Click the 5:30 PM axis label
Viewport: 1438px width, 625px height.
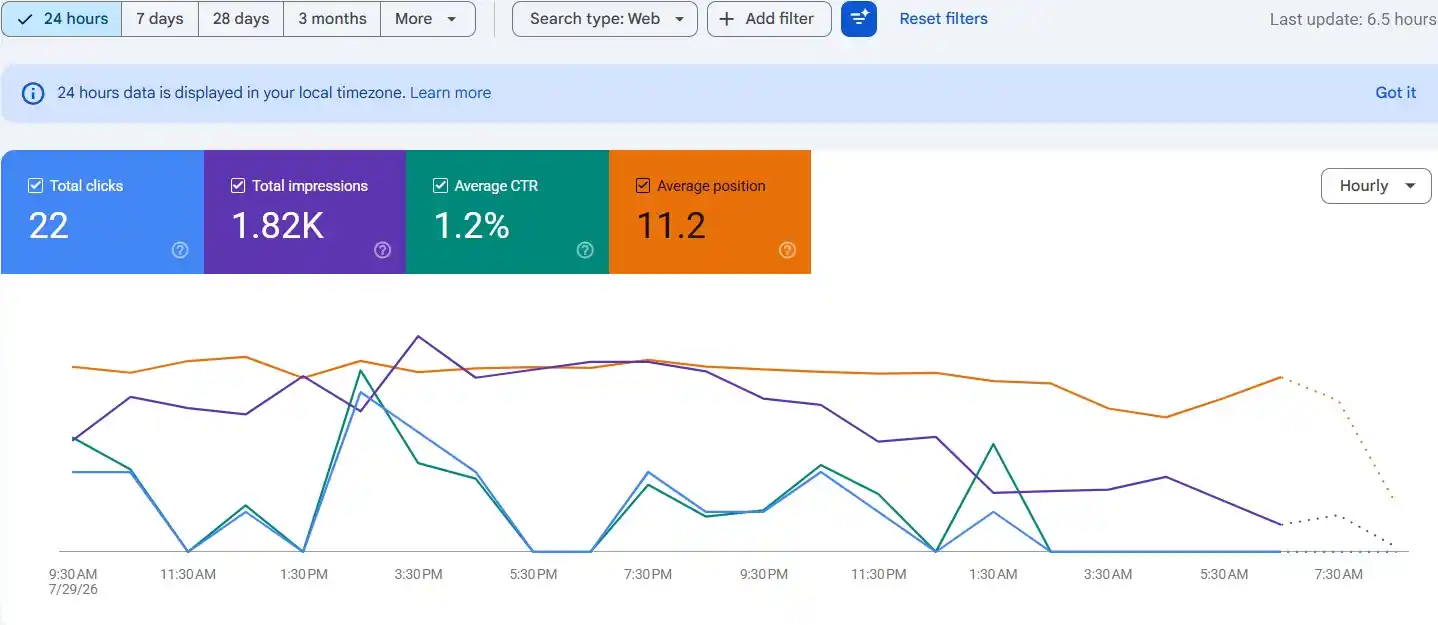pyautogui.click(x=533, y=574)
